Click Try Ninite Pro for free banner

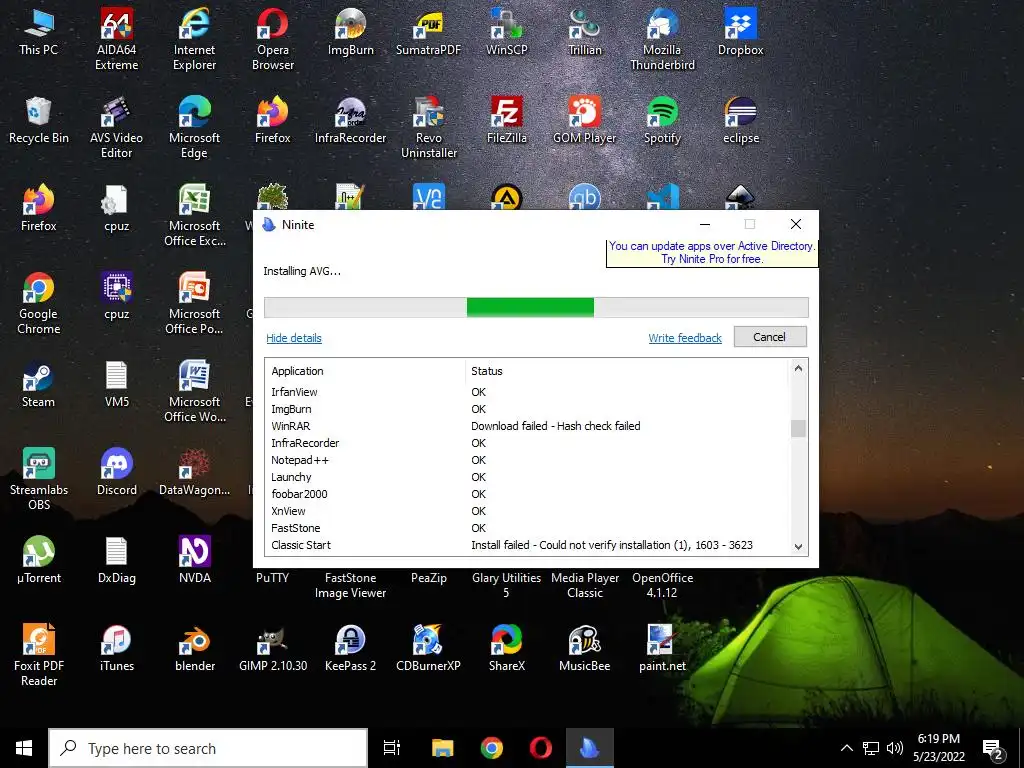pos(711,253)
